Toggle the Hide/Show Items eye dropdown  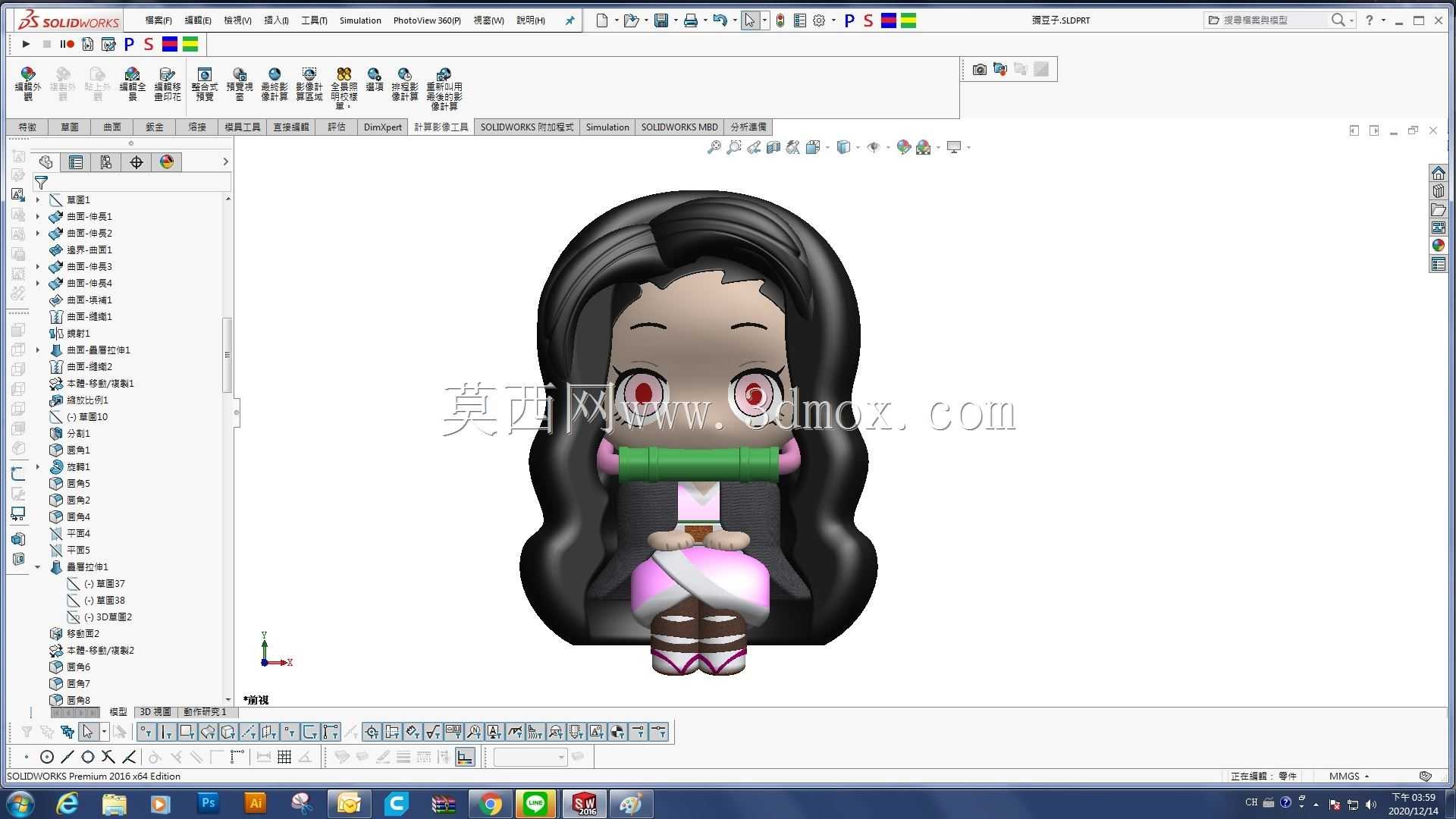point(877,147)
